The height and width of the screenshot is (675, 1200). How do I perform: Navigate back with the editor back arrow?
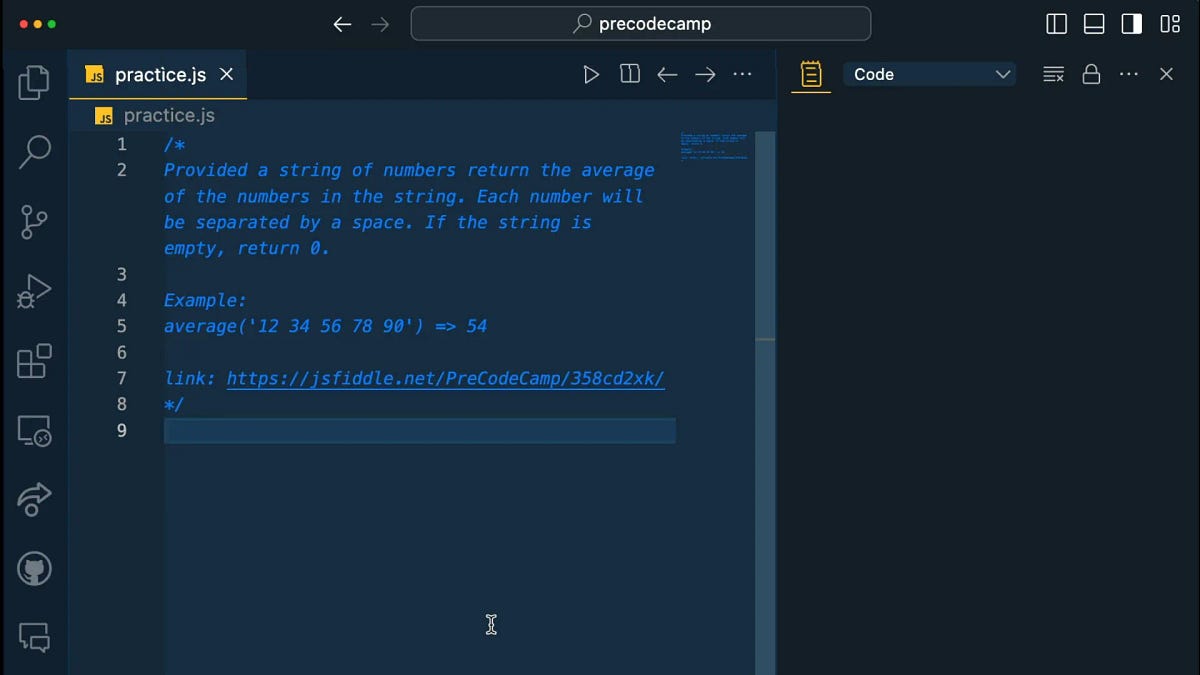[x=667, y=74]
